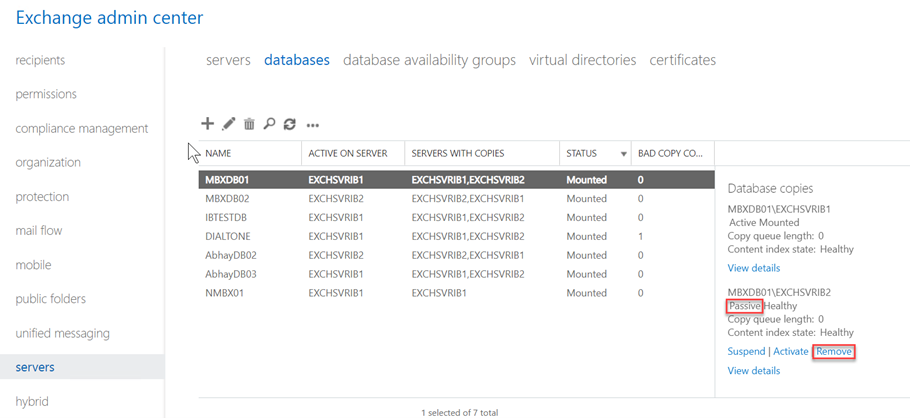
Task: Select the DIALTONE database row
Action: point(456,236)
